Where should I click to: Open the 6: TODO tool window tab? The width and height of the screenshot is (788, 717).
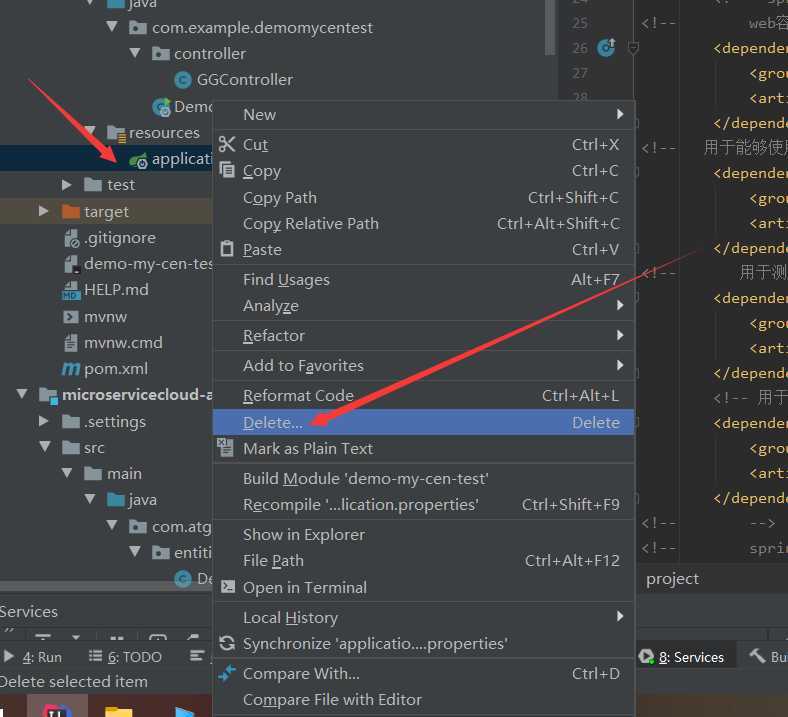tap(126, 656)
